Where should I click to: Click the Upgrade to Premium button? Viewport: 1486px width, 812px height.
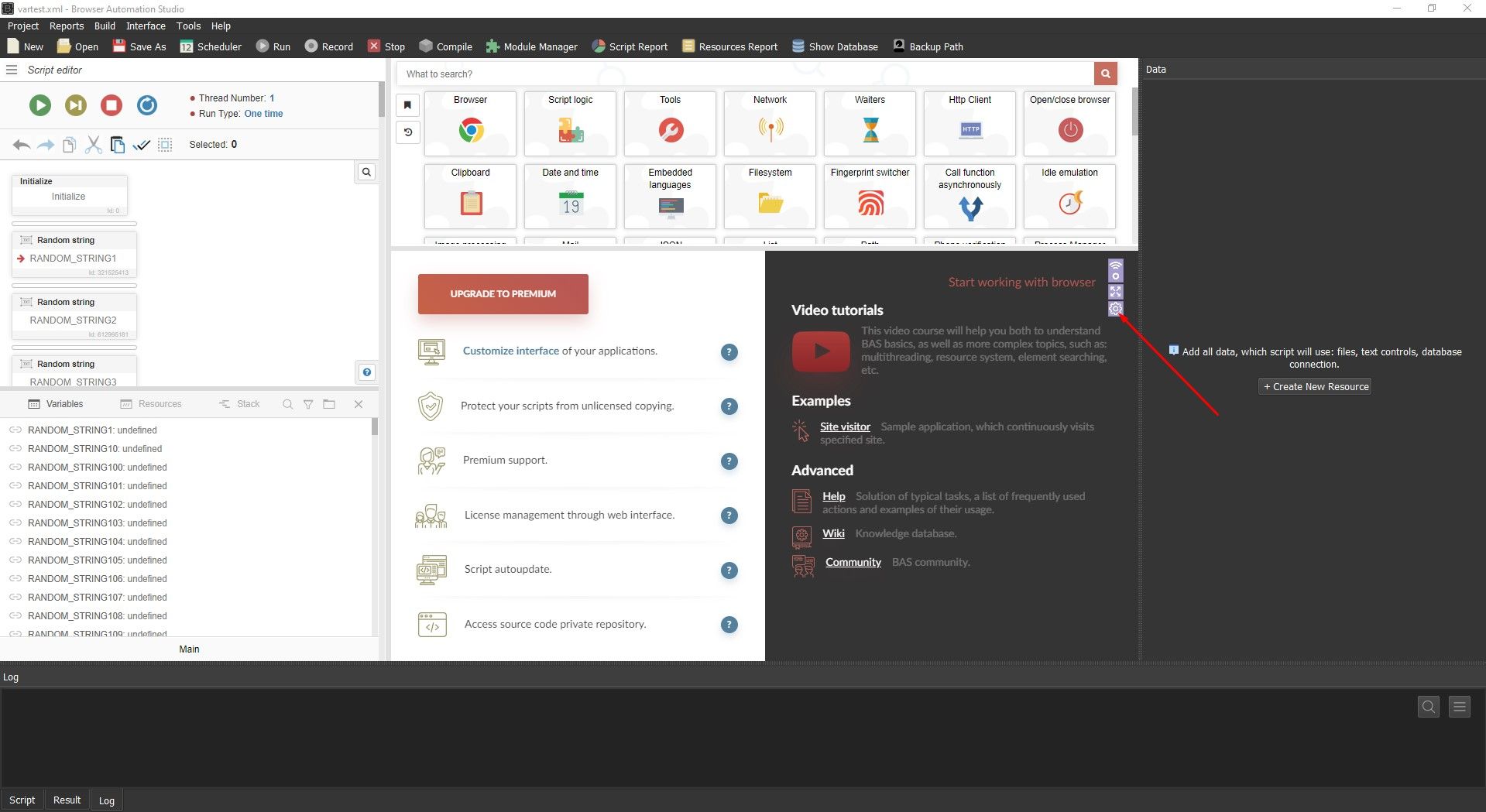coord(503,294)
